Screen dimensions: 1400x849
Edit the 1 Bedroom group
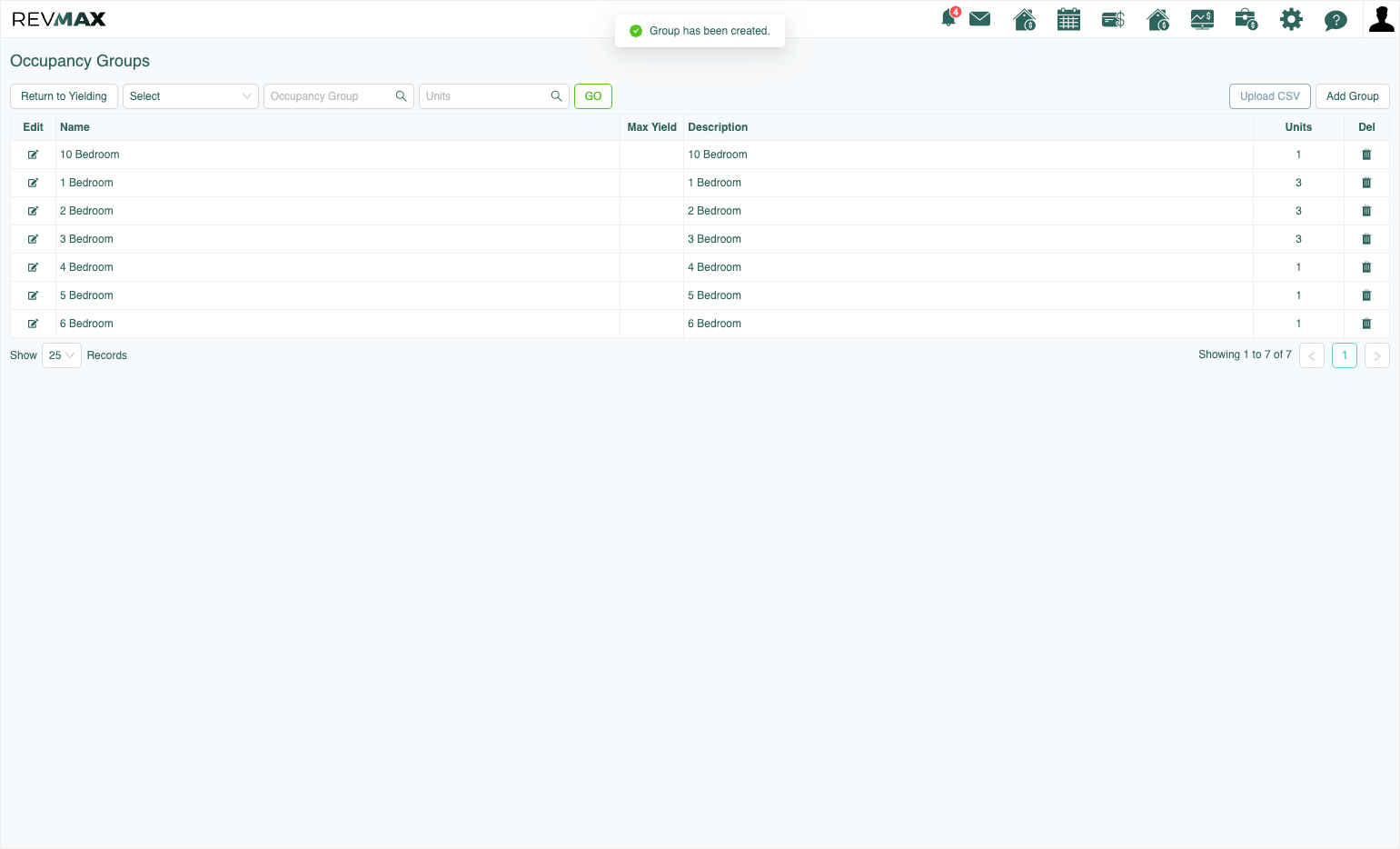point(33,183)
